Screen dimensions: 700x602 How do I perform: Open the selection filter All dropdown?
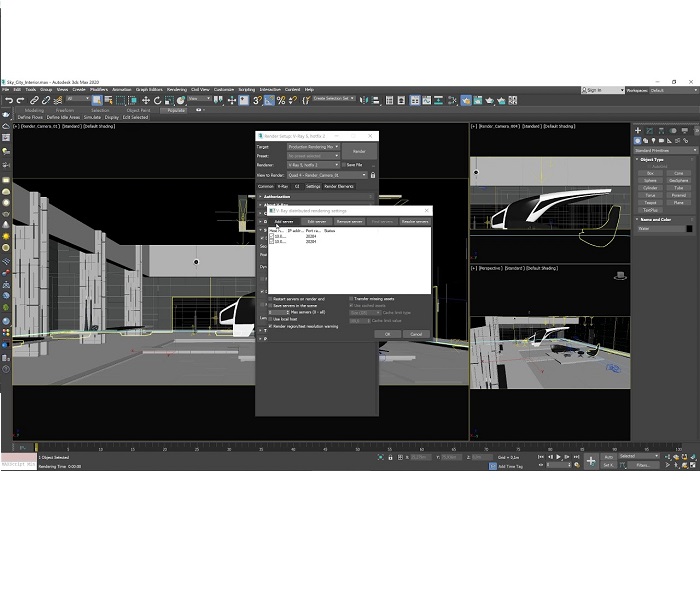78,99
